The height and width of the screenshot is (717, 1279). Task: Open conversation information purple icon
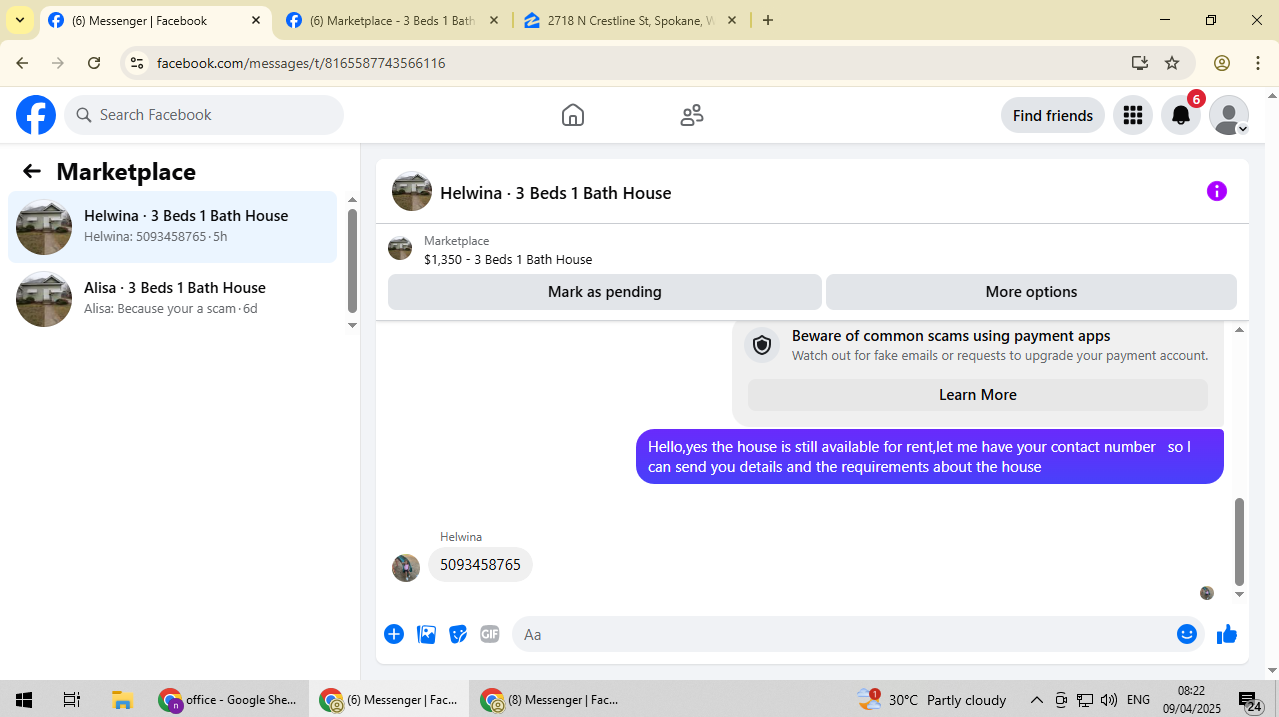(x=1217, y=191)
